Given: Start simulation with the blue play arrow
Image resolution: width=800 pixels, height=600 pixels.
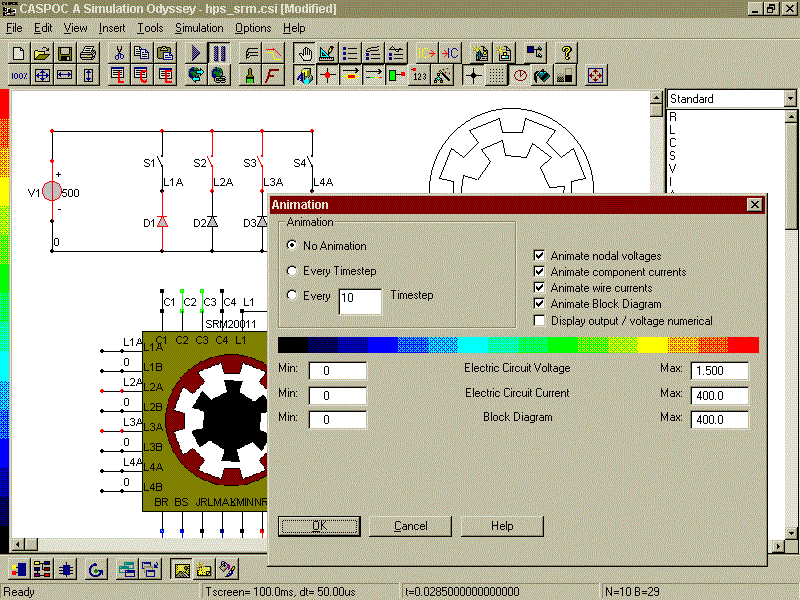Looking at the screenshot, I should pyautogui.click(x=196, y=53).
